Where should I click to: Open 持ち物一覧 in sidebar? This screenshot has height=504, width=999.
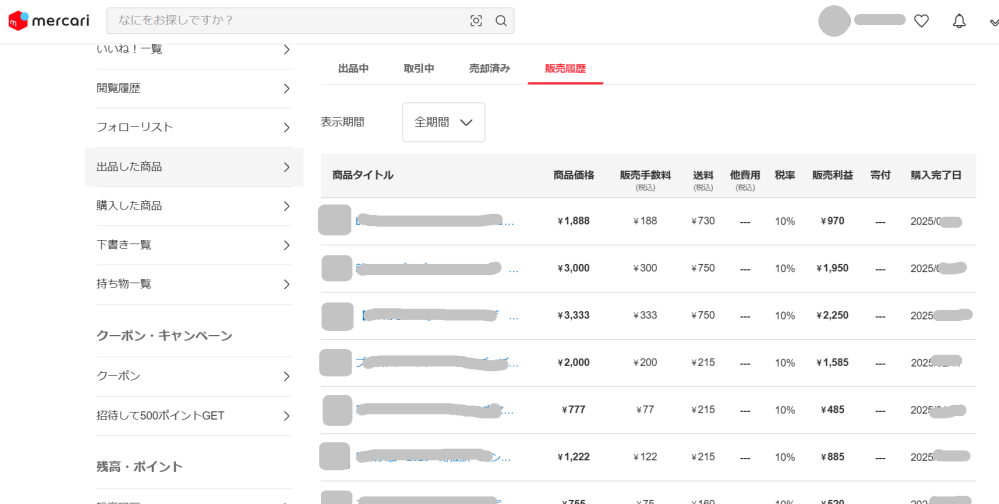pos(194,284)
